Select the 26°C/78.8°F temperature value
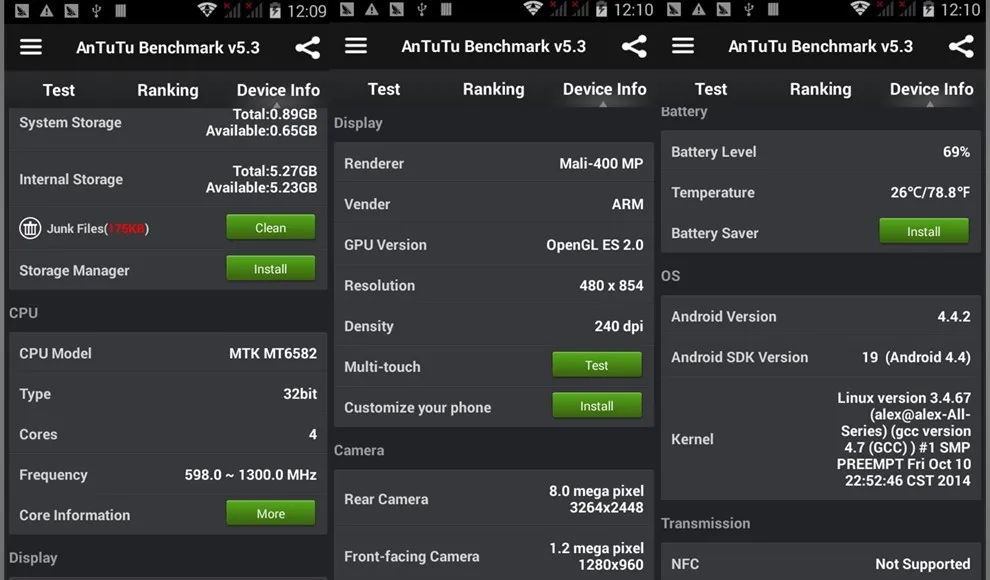The height and width of the screenshot is (580, 990). point(930,192)
